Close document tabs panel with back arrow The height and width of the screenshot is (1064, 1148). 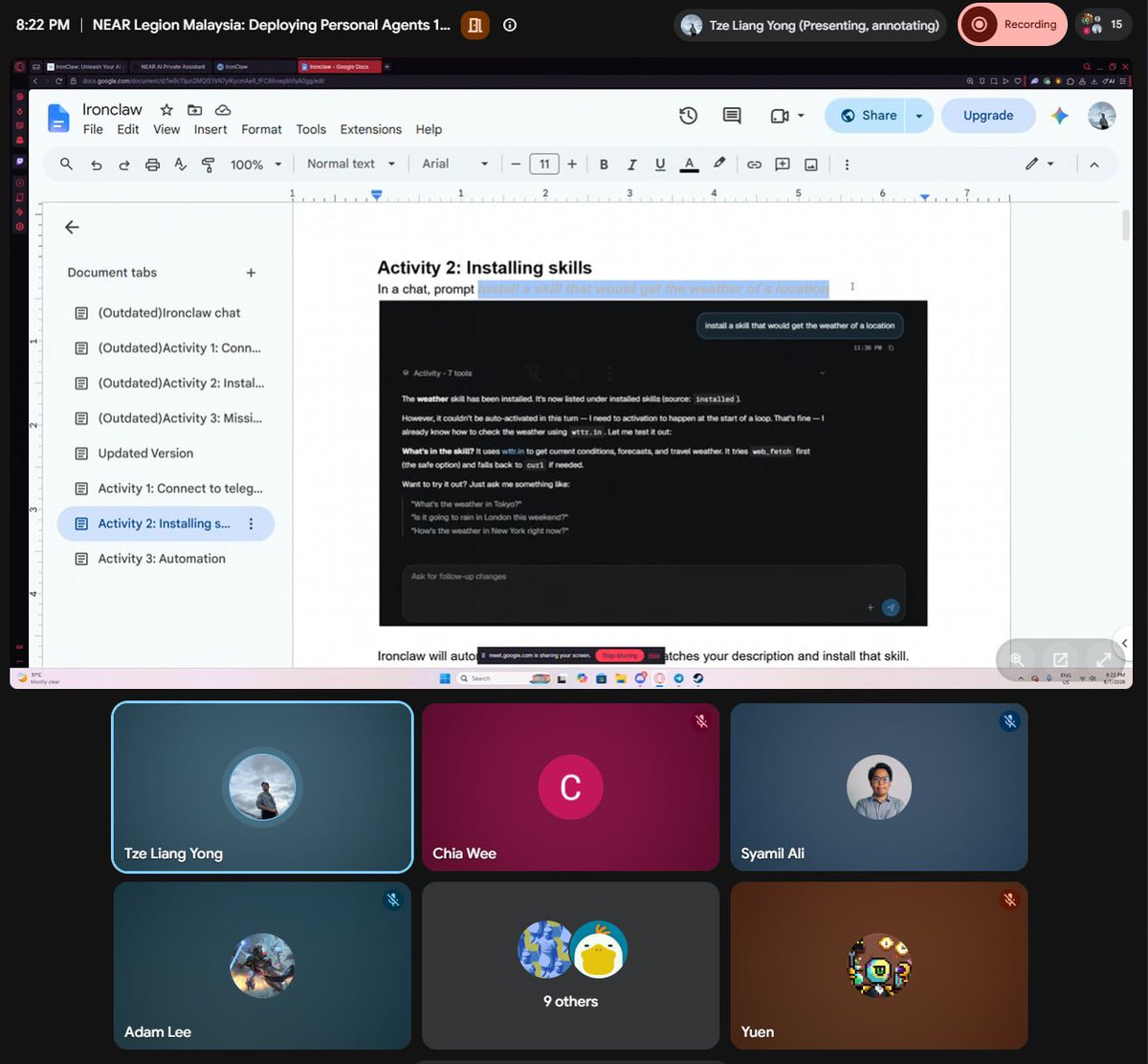tap(72, 227)
